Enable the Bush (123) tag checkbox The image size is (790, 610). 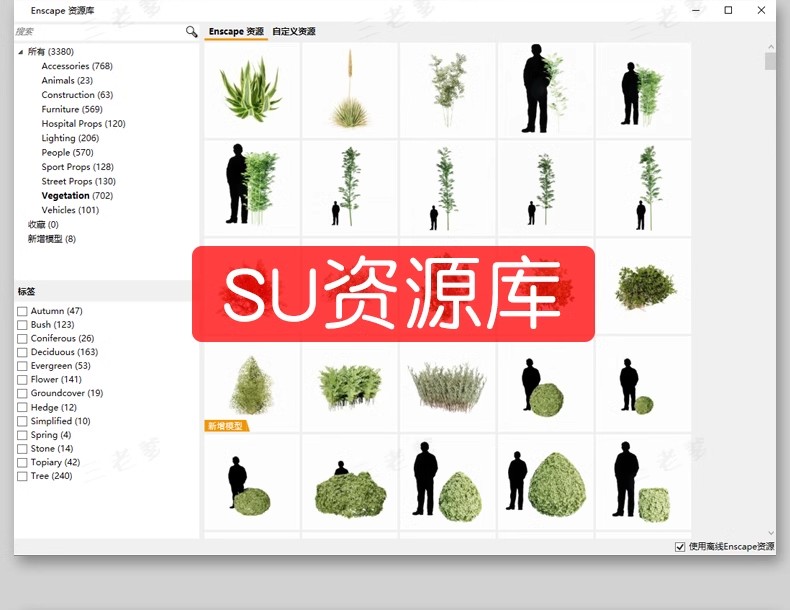[22, 325]
